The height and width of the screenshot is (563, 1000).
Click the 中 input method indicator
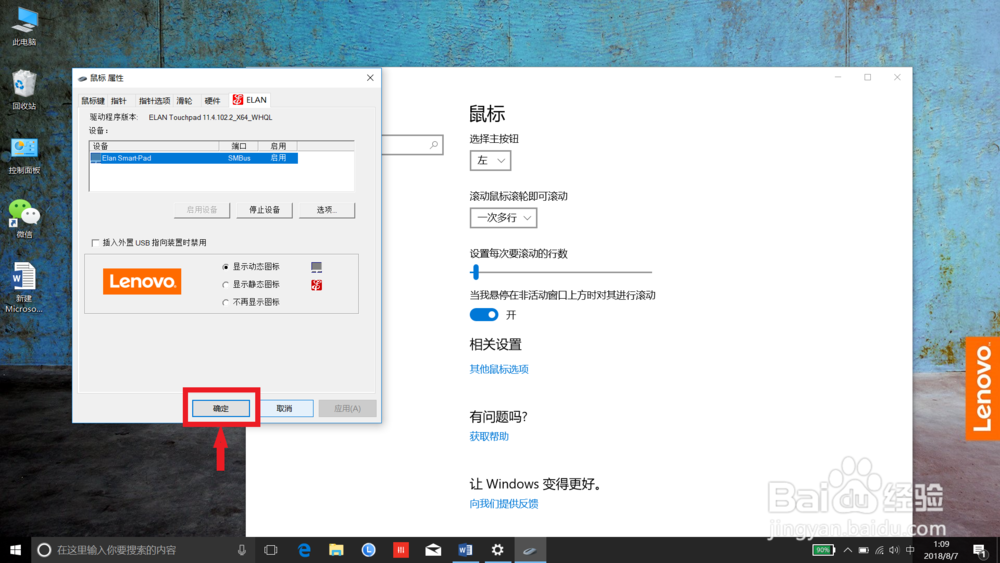(910, 550)
